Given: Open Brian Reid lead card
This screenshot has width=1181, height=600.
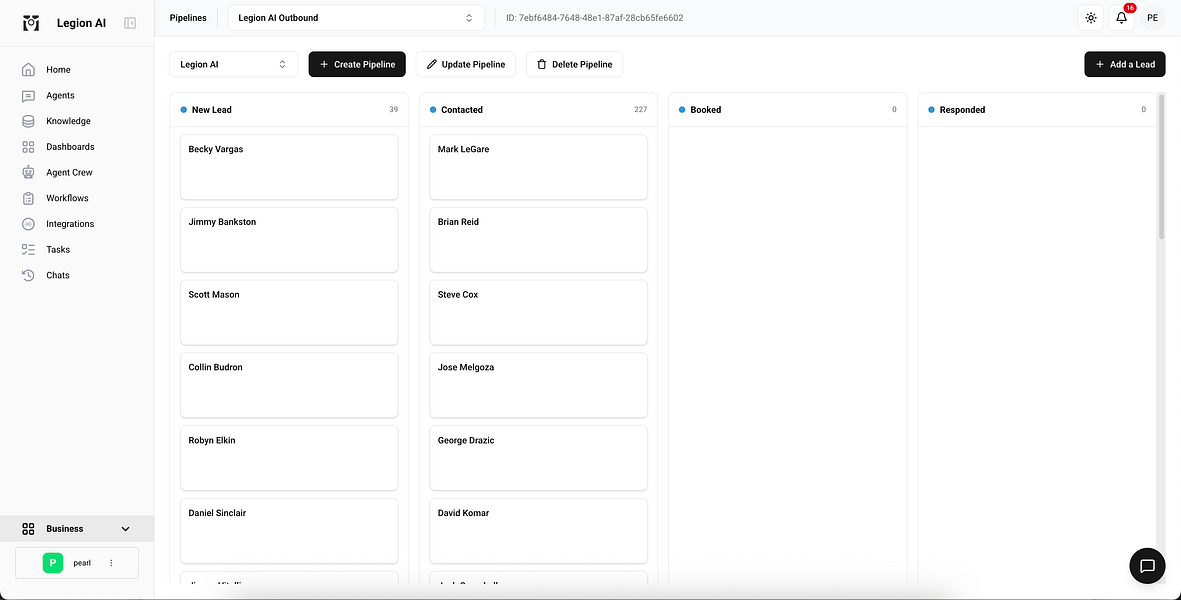Looking at the screenshot, I should 539,240.
